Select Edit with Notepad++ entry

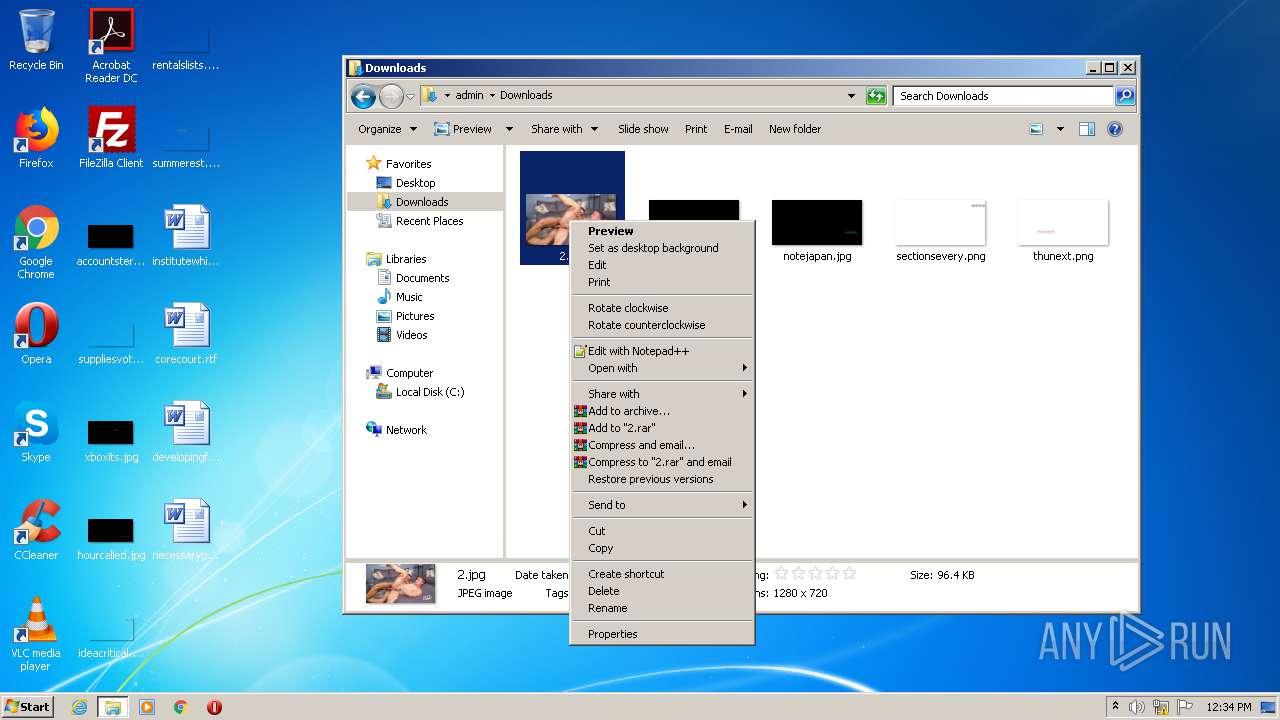(x=662, y=351)
